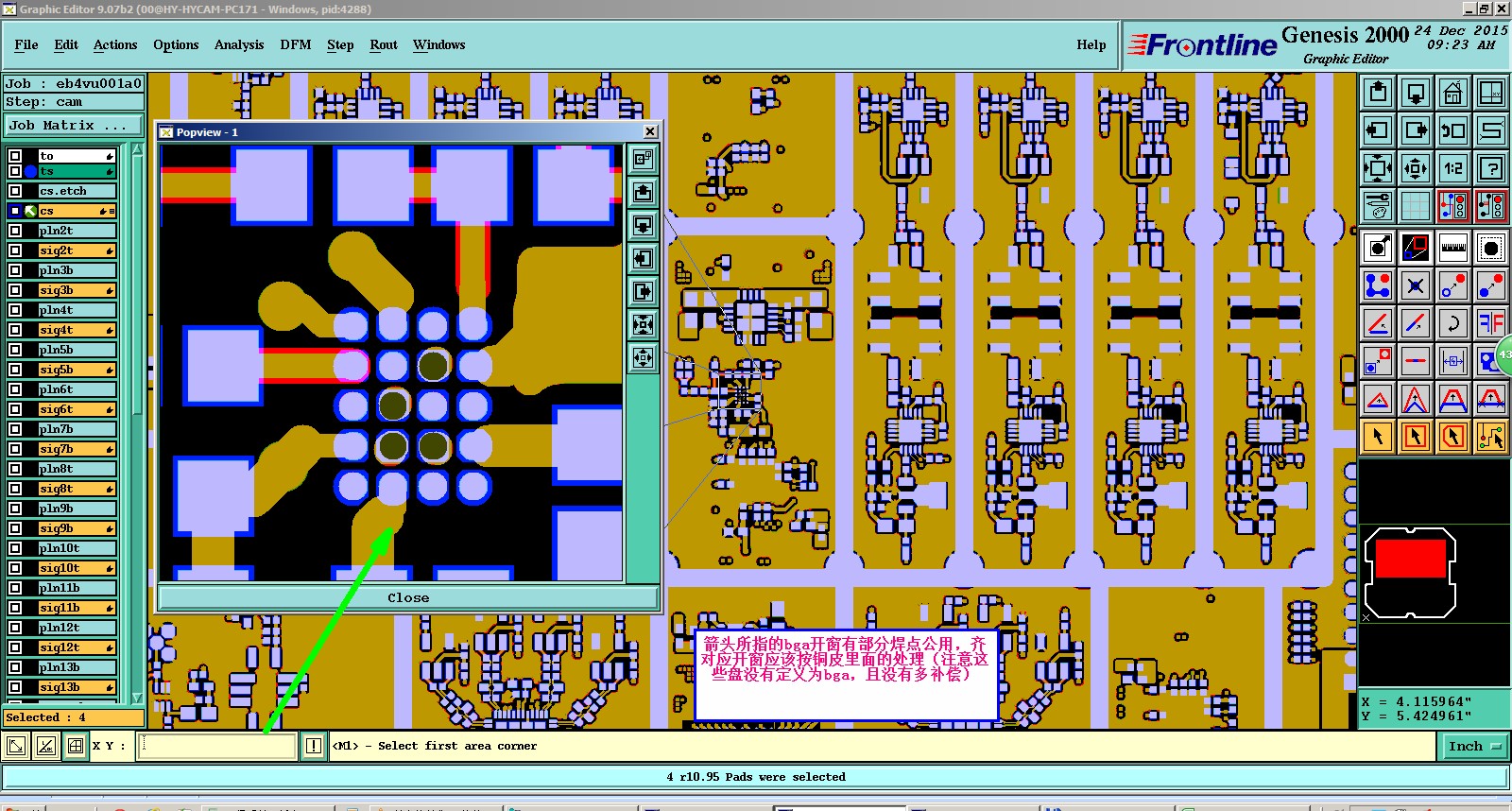
Task: Click the Step: cam label
Action: (x=74, y=102)
